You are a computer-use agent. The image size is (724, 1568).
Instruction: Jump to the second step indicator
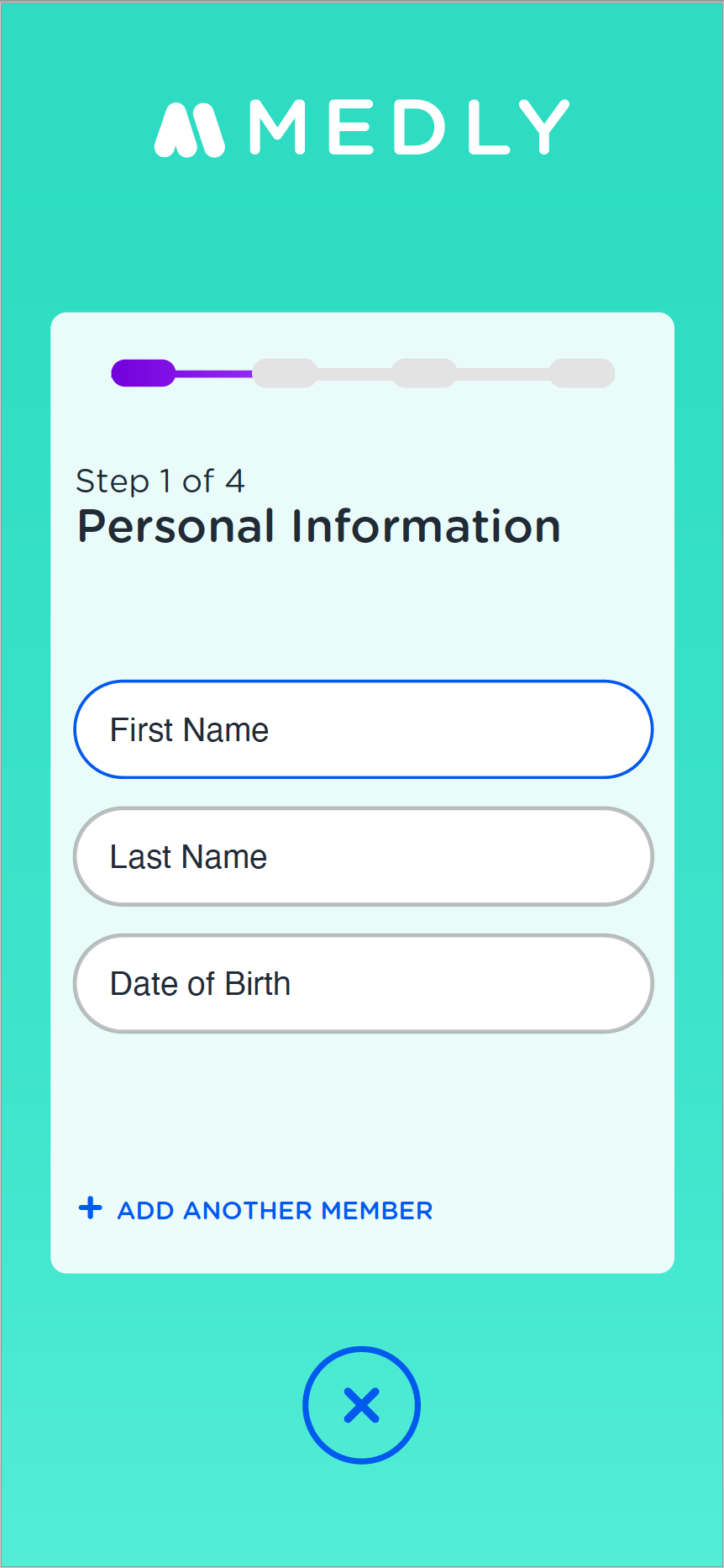click(x=285, y=373)
